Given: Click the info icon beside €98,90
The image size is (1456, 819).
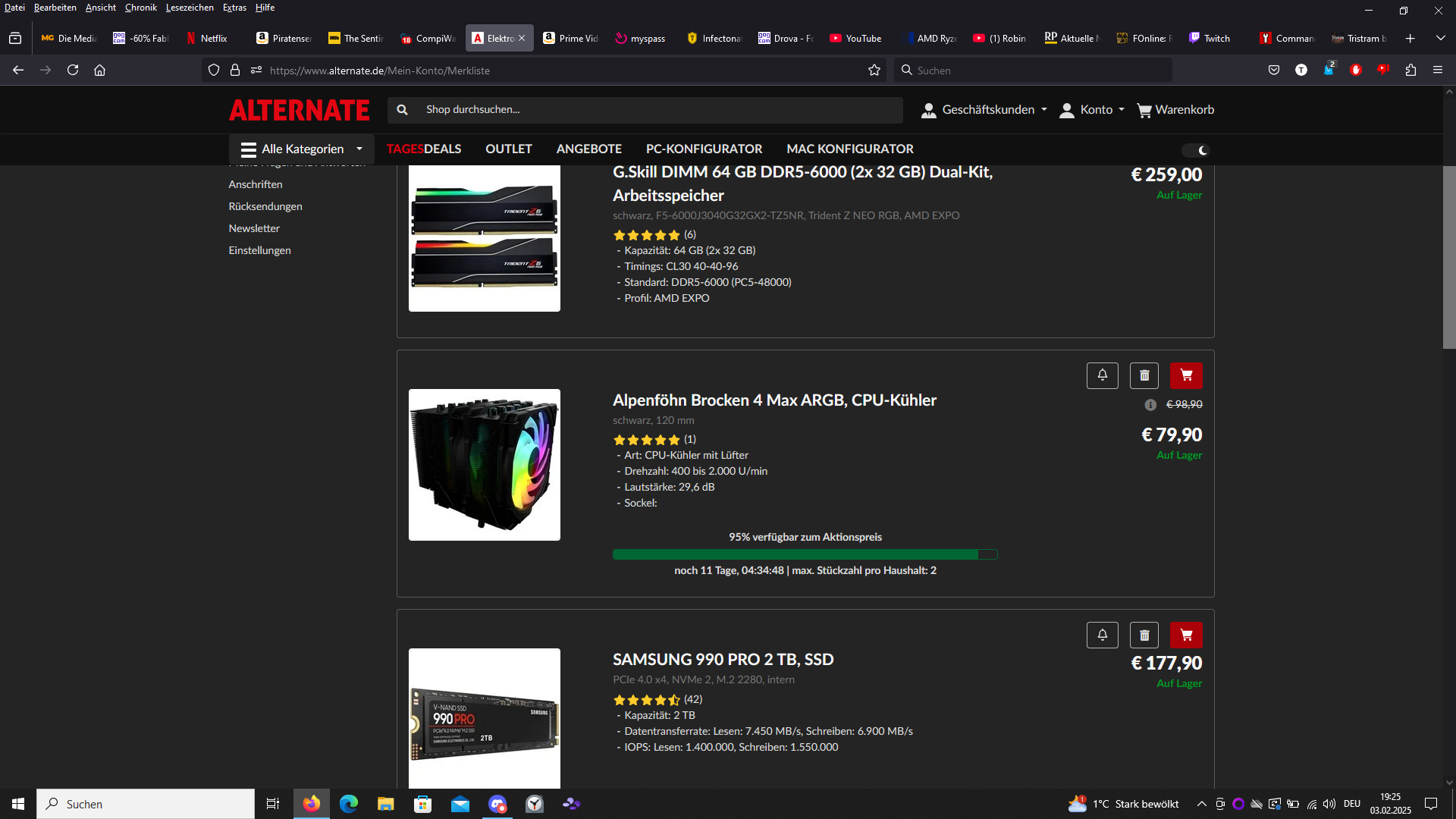Looking at the screenshot, I should click(1150, 405).
